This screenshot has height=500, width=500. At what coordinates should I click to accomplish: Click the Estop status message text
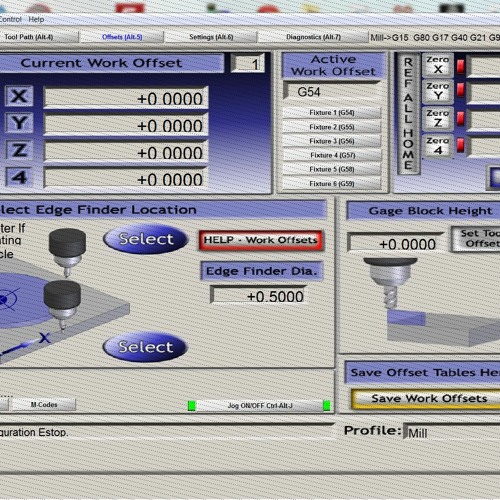tap(33, 432)
